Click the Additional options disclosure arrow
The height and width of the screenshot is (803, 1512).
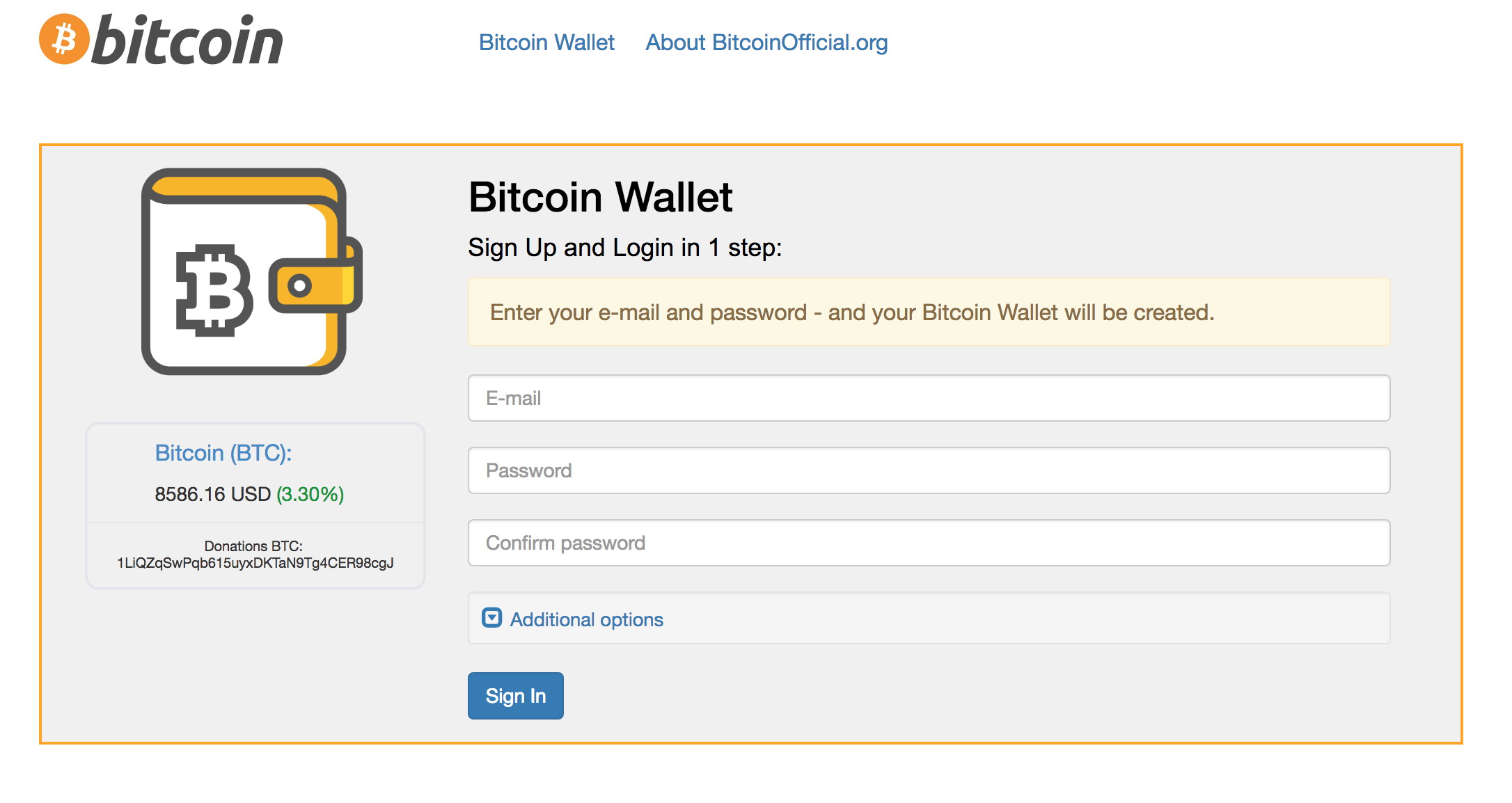point(491,619)
